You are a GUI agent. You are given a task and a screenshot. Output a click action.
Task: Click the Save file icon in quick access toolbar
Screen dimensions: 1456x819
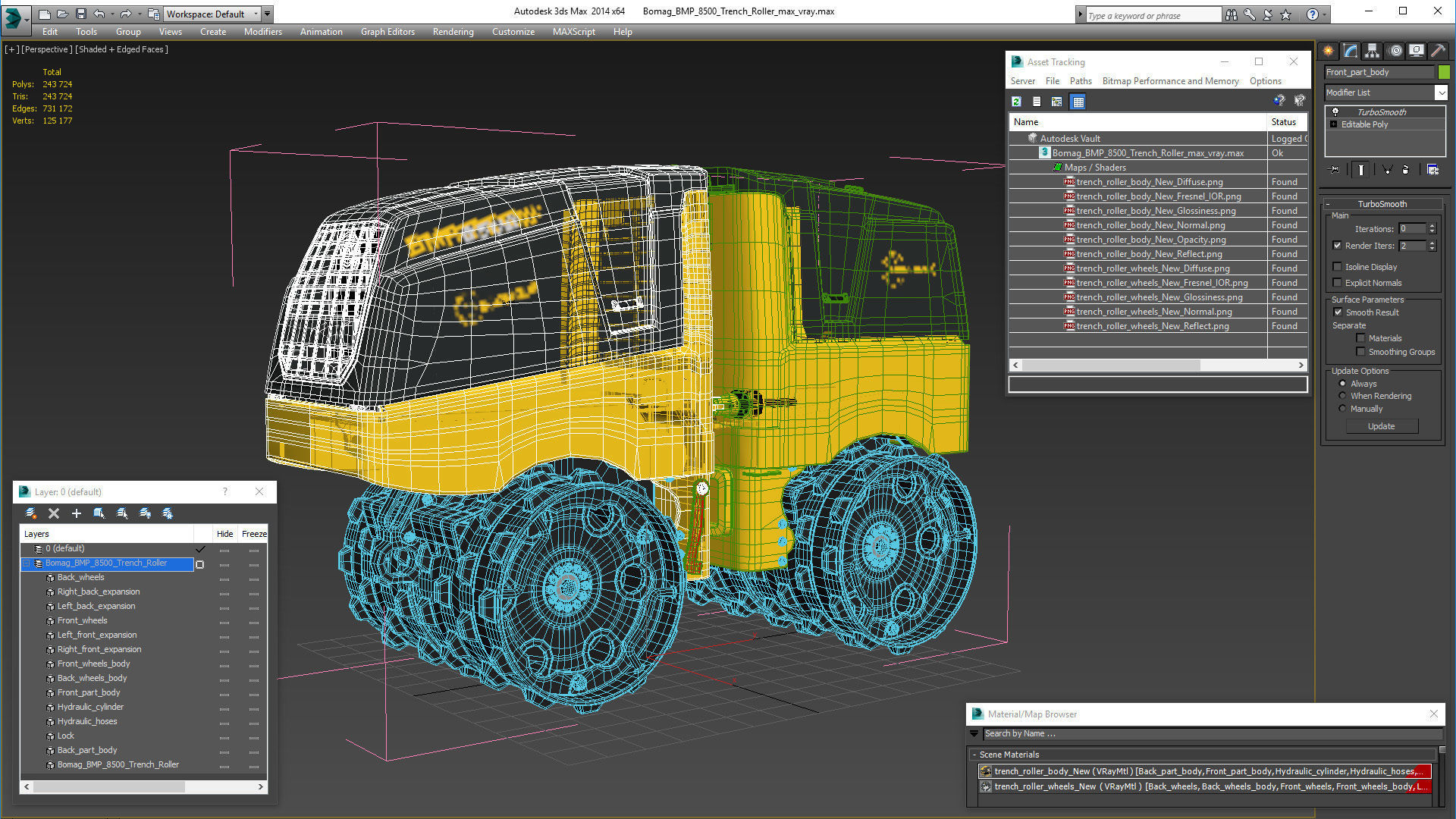pyautogui.click(x=80, y=14)
